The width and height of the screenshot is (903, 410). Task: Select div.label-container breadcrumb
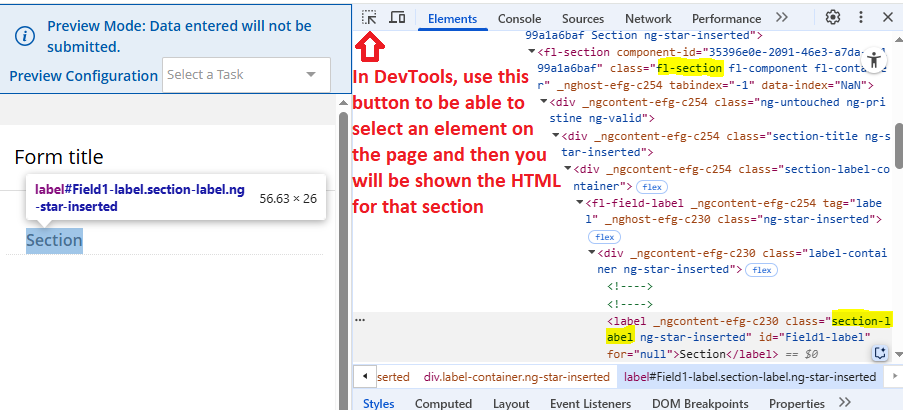click(516, 376)
